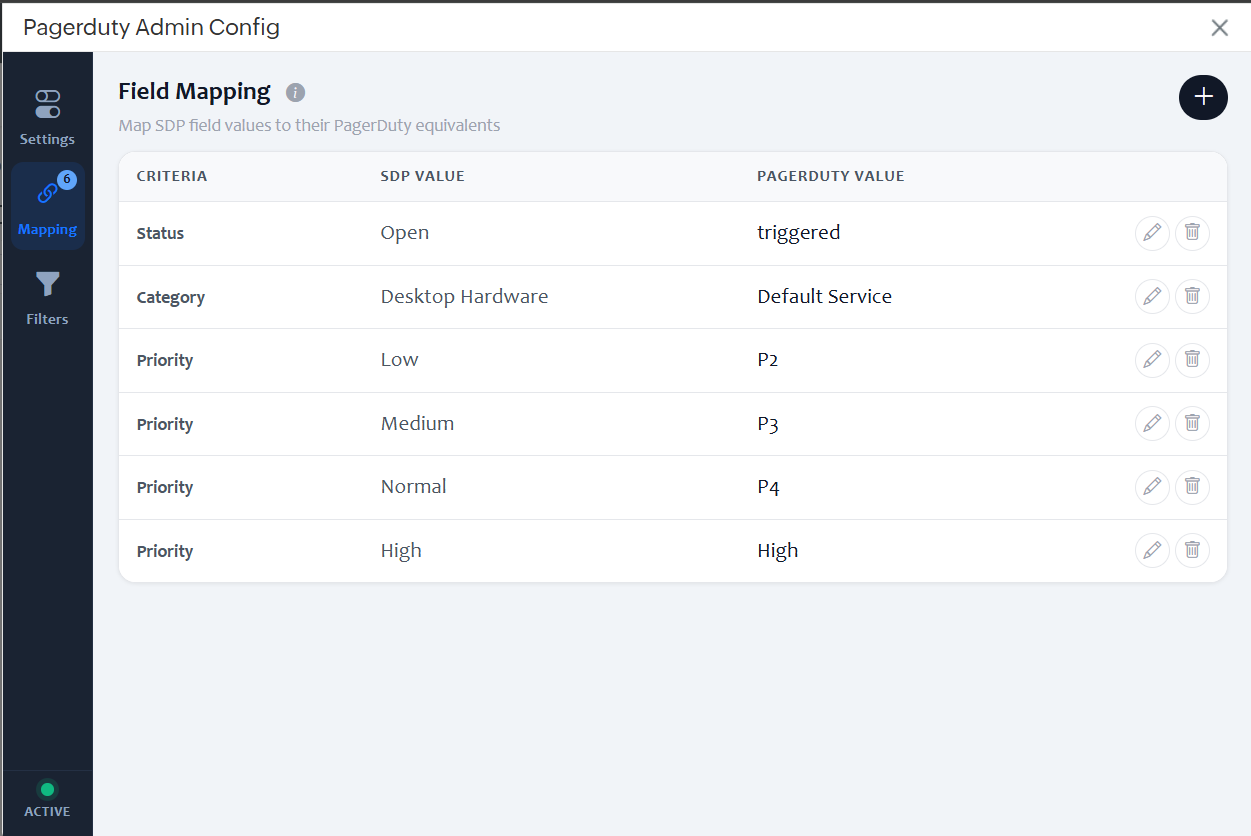Click the Default Service PagerDuty value
Viewport: 1251px width, 836px height.
(825, 297)
